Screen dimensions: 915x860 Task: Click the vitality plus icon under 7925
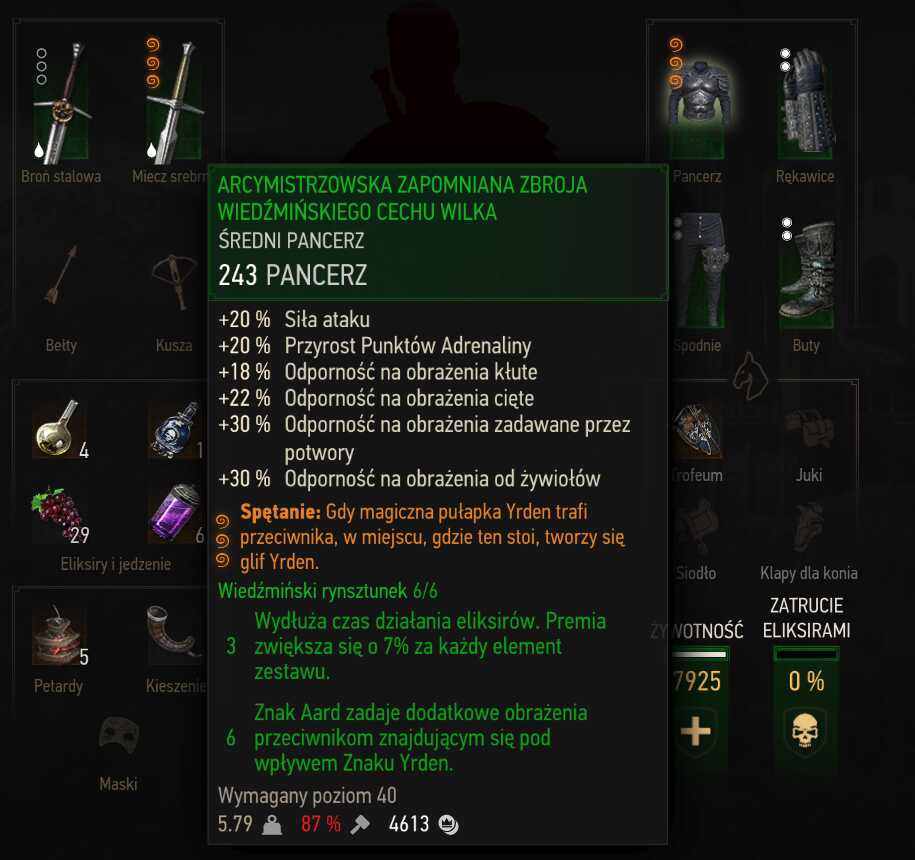pyautogui.click(x=696, y=730)
